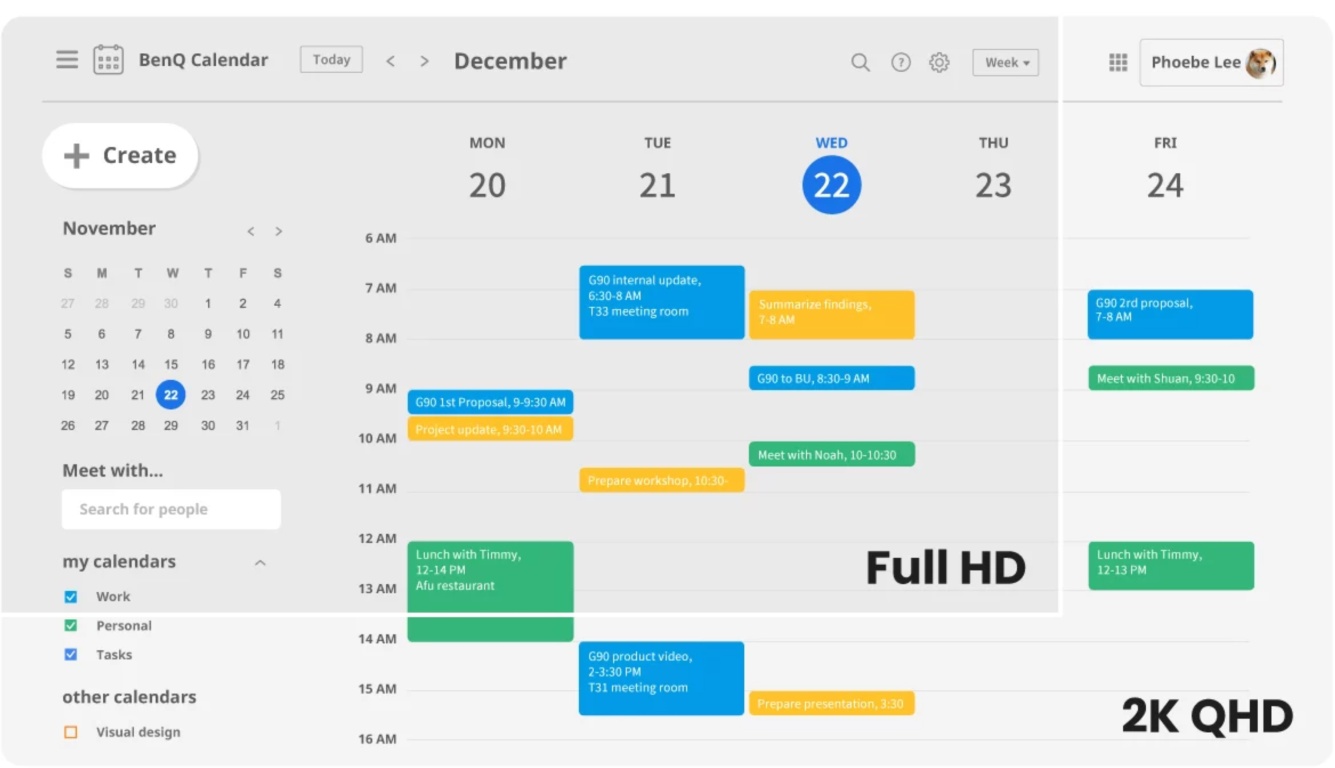Collapse the my calendars section

(260, 563)
